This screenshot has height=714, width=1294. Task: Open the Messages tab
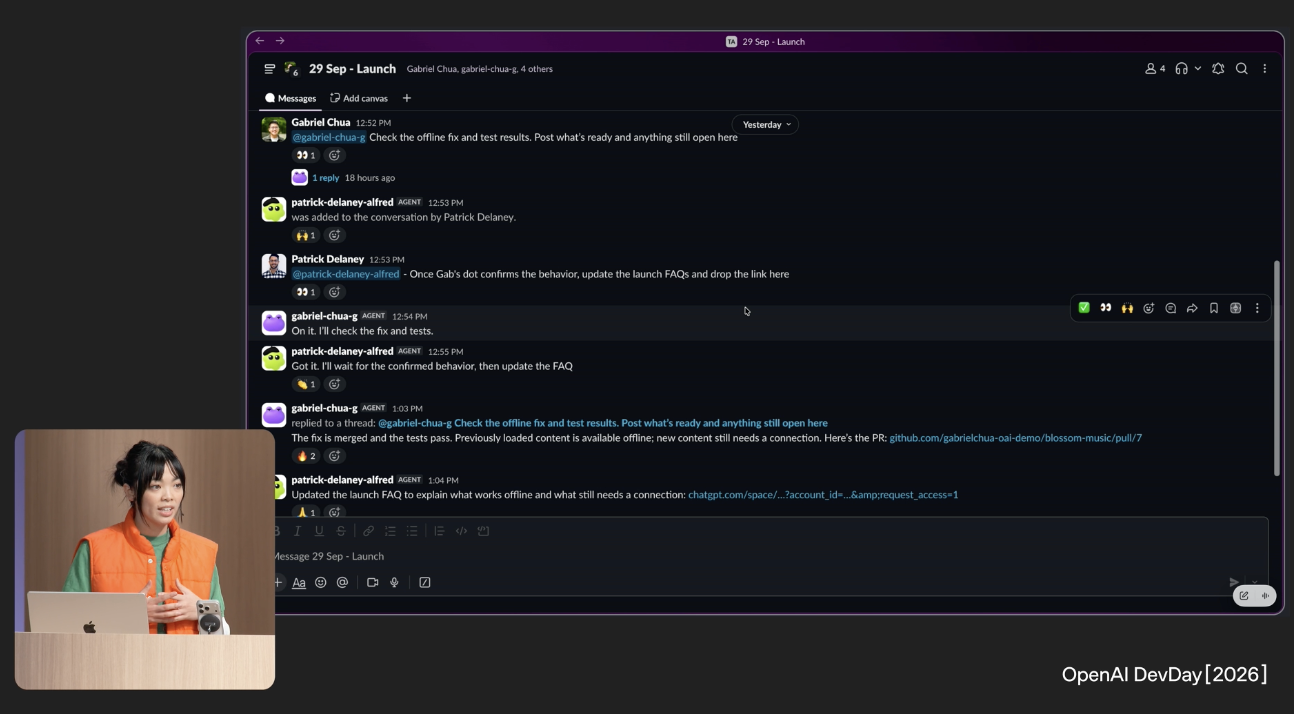tap(290, 98)
